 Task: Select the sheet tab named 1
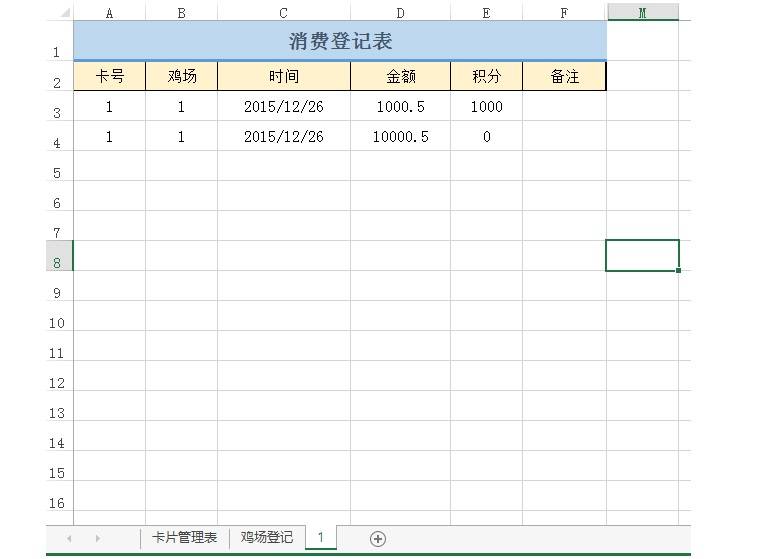coord(321,537)
